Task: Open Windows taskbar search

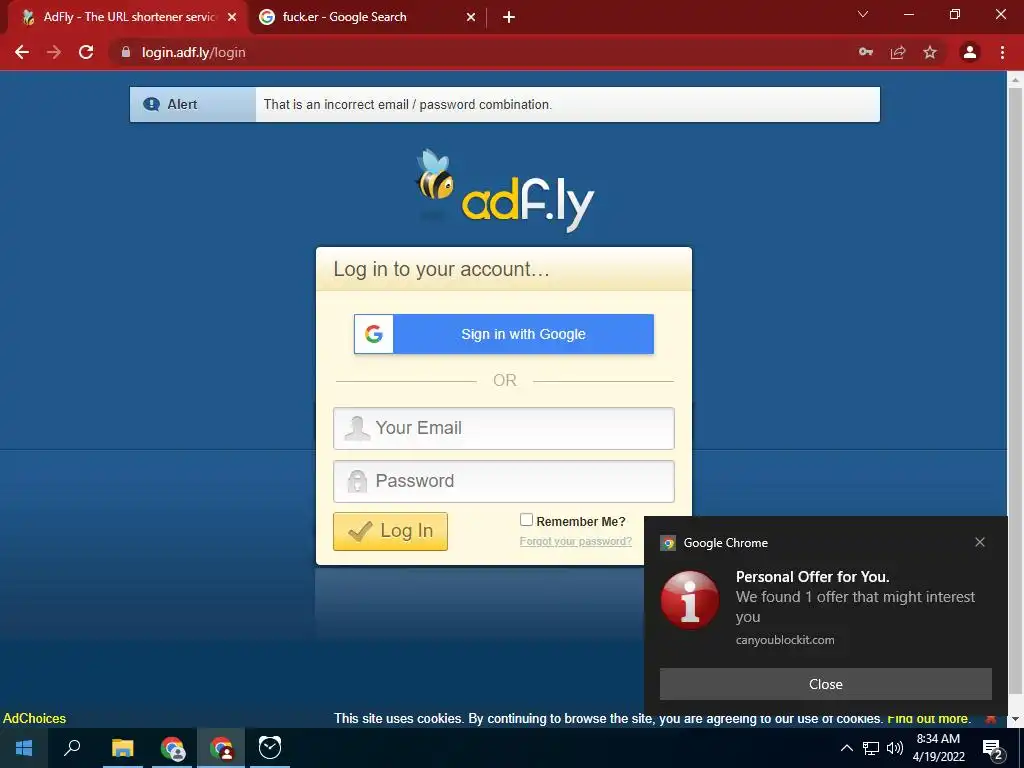Action: 72,748
